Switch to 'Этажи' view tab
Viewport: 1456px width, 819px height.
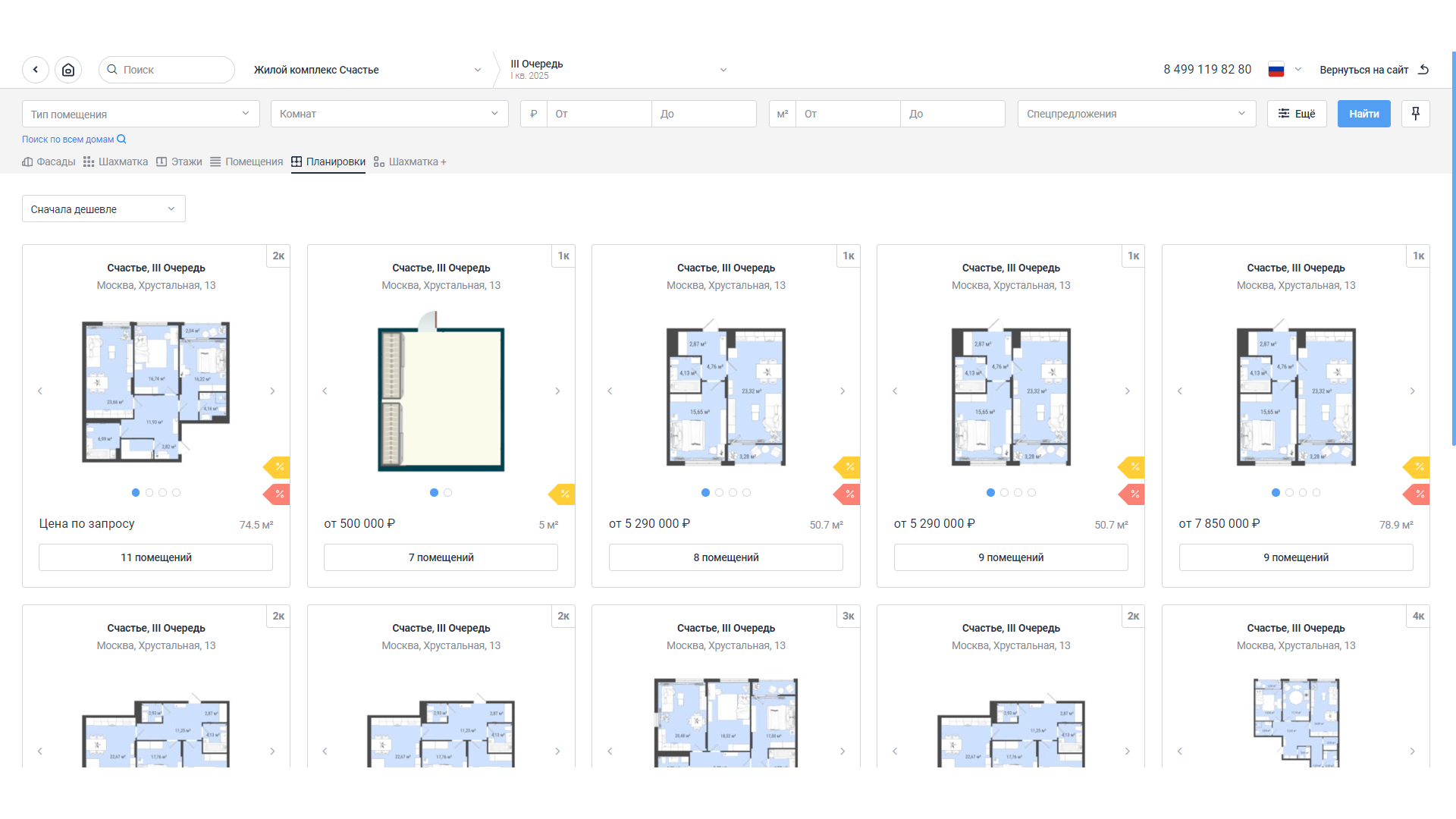click(x=179, y=162)
